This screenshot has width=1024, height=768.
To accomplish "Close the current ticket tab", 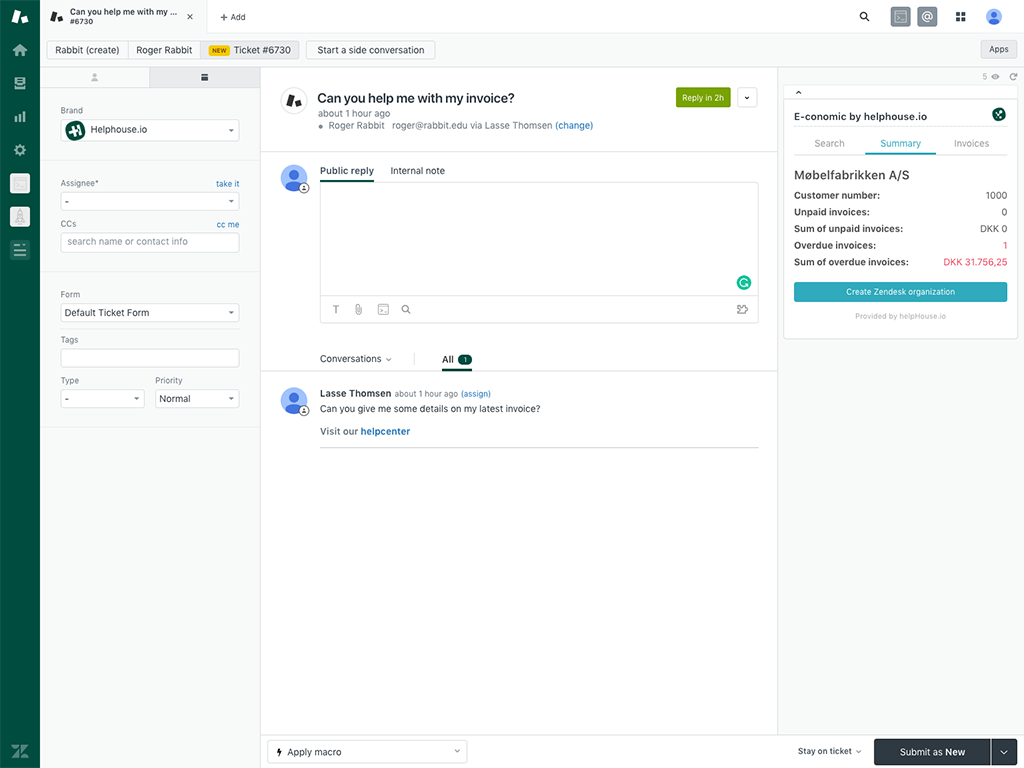I will coord(190,17).
